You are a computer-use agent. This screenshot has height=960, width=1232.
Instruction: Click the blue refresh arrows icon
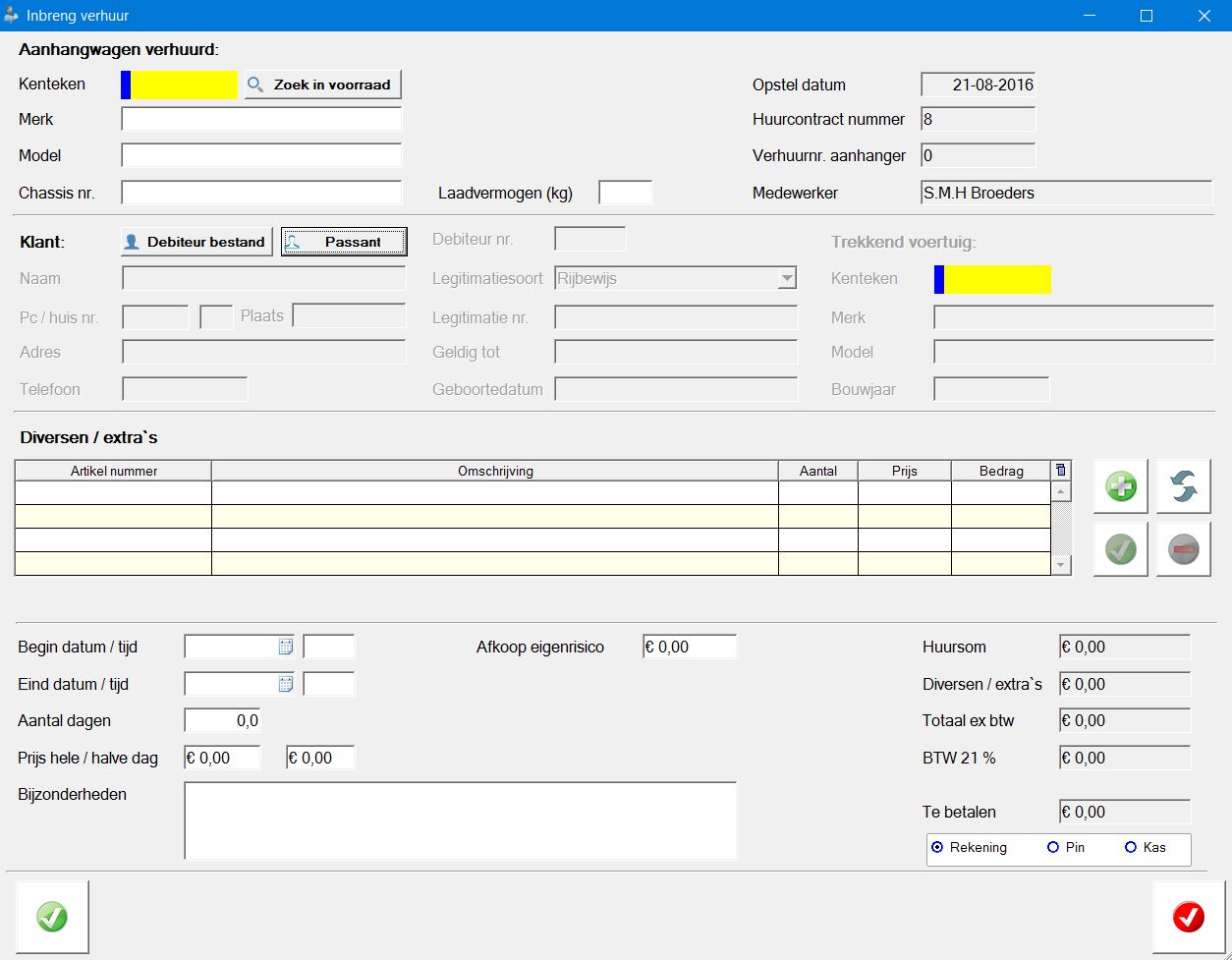point(1183,486)
